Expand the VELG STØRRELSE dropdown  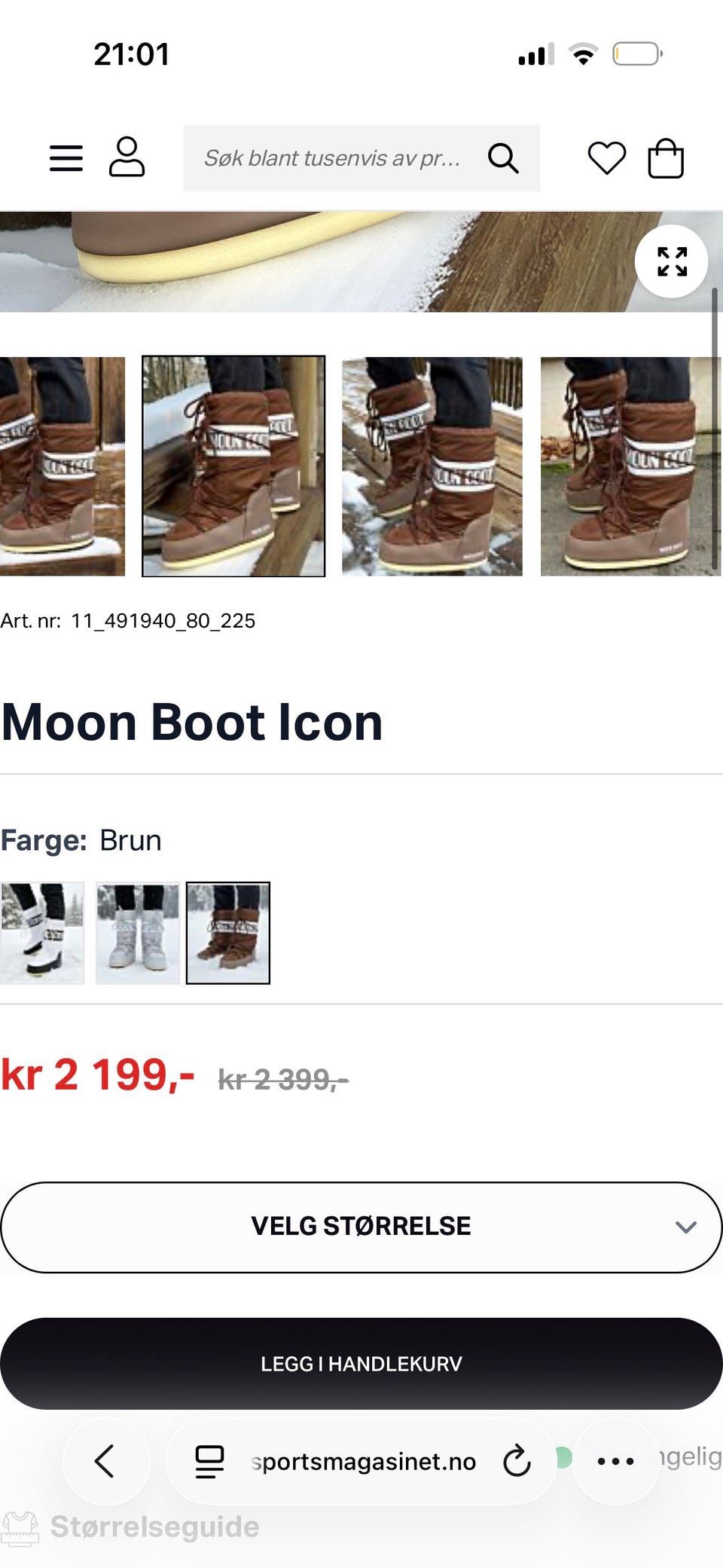(x=361, y=1227)
